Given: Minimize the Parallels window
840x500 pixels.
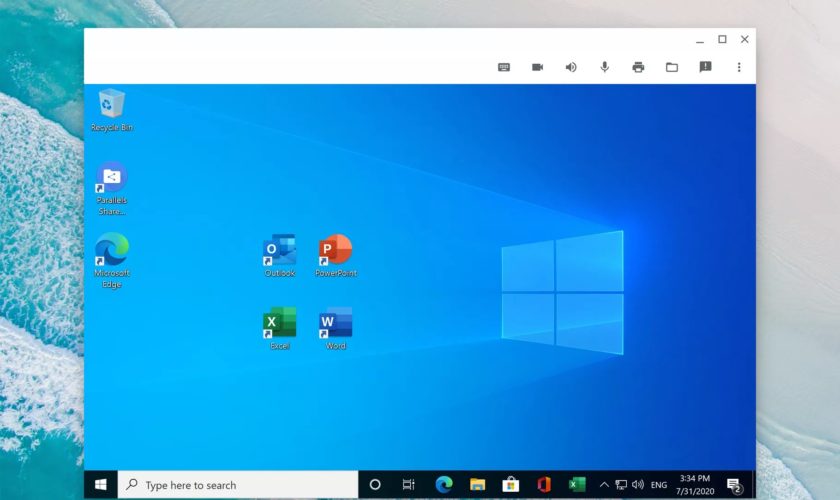Looking at the screenshot, I should point(700,40).
